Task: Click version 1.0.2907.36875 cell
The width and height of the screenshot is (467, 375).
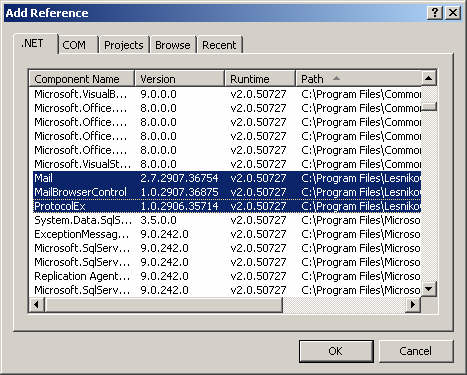Action: pos(179,192)
